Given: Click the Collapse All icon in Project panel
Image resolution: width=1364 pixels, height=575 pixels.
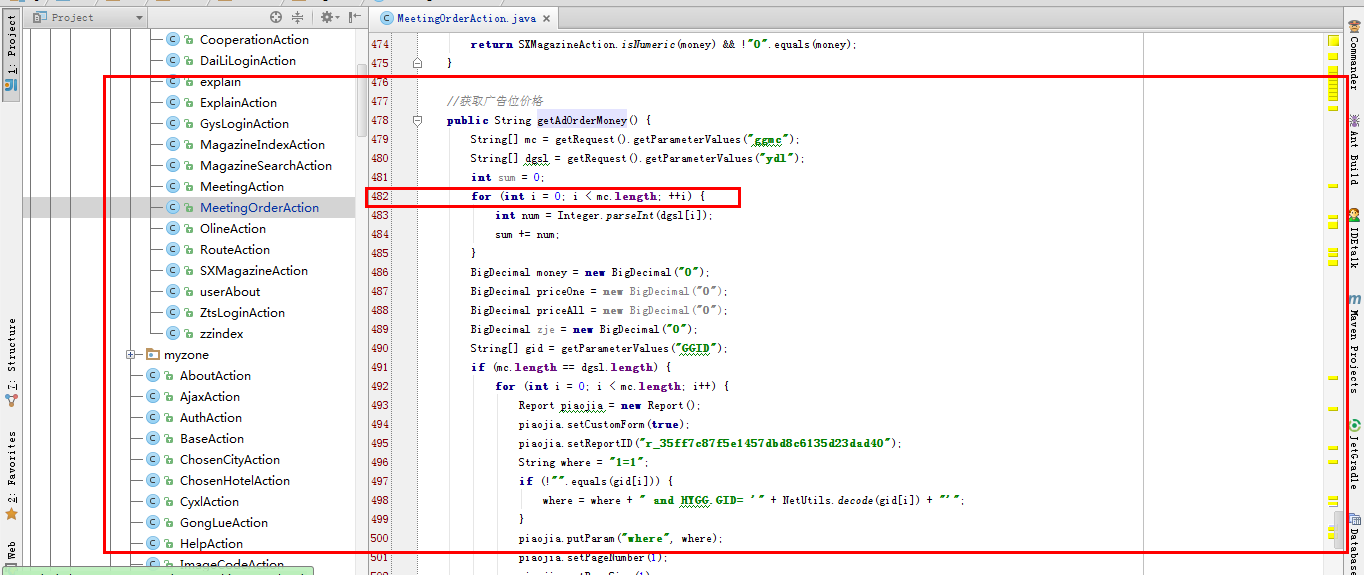Looking at the screenshot, I should click(x=297, y=17).
